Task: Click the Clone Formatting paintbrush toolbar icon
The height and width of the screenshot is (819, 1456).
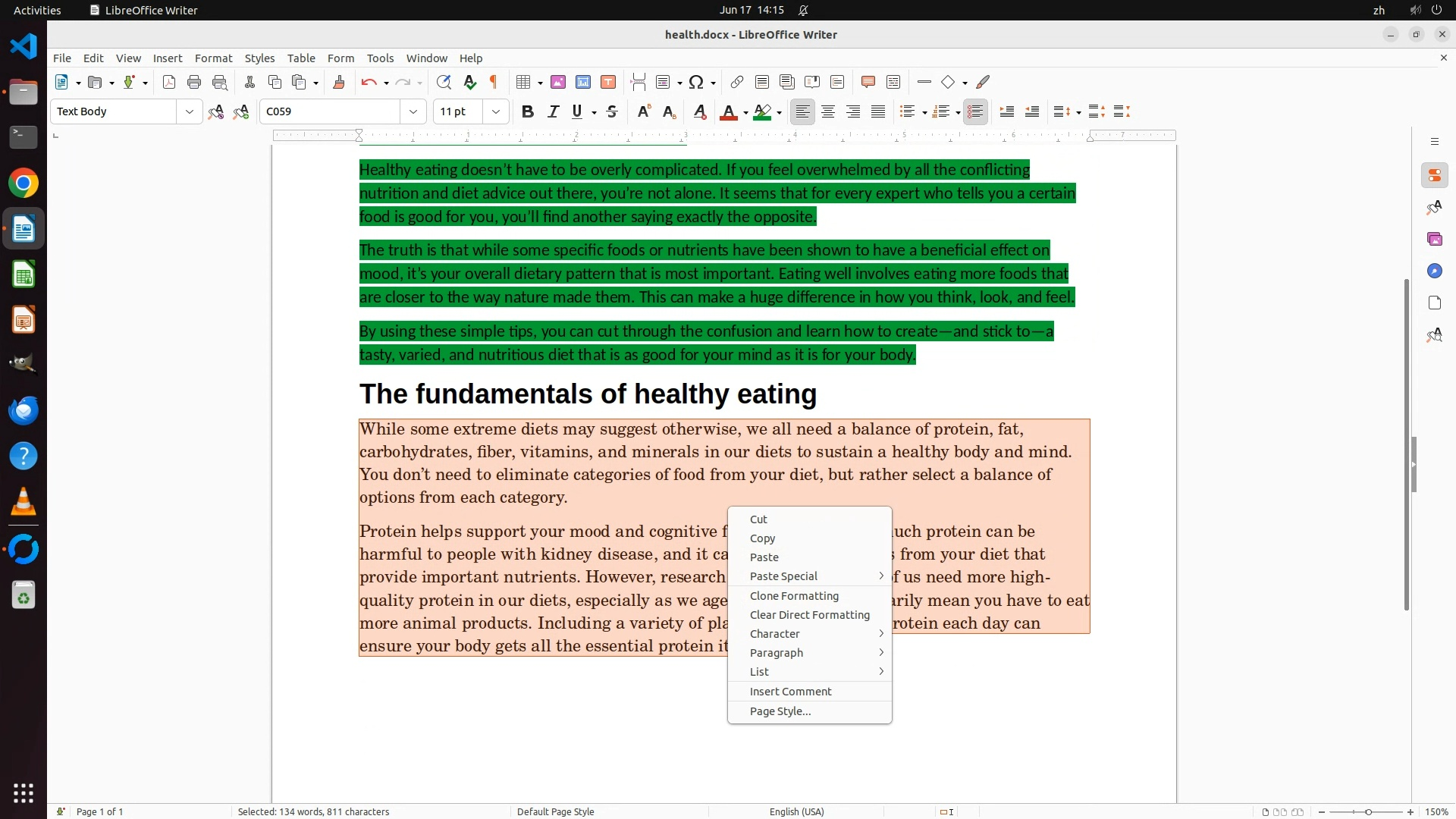Action: tap(339, 82)
